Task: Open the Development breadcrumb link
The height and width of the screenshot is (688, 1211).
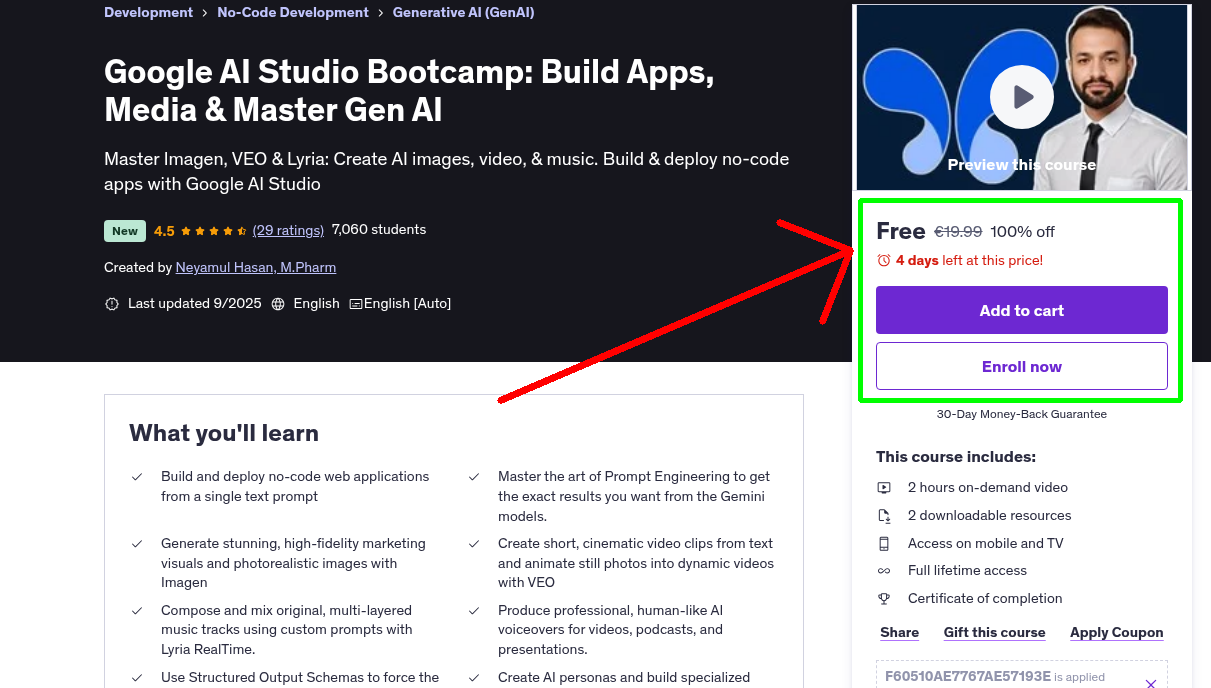Action: [x=148, y=13]
